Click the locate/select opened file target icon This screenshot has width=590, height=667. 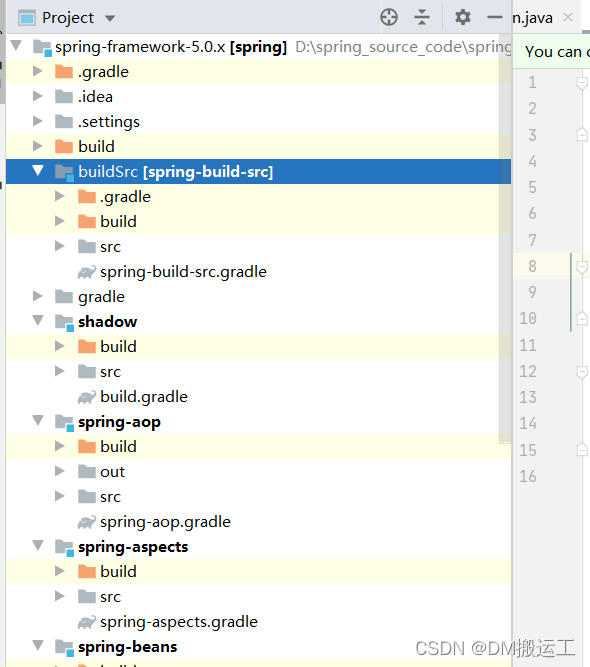click(x=389, y=18)
